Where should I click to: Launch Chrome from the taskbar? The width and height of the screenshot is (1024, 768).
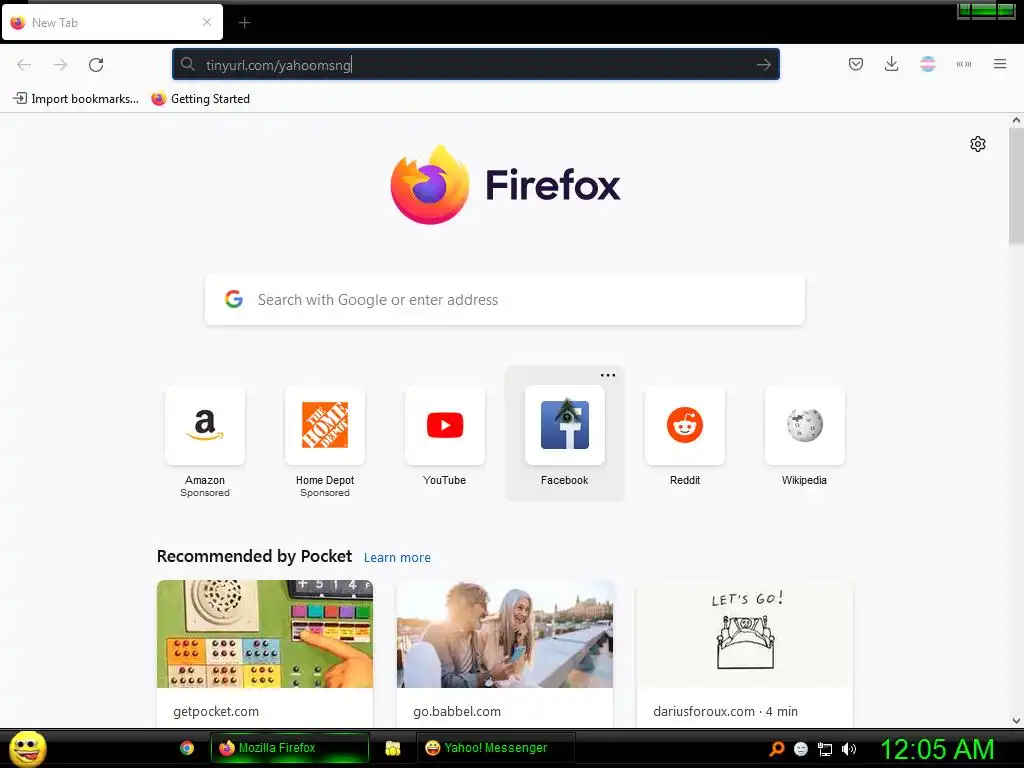[x=187, y=748]
